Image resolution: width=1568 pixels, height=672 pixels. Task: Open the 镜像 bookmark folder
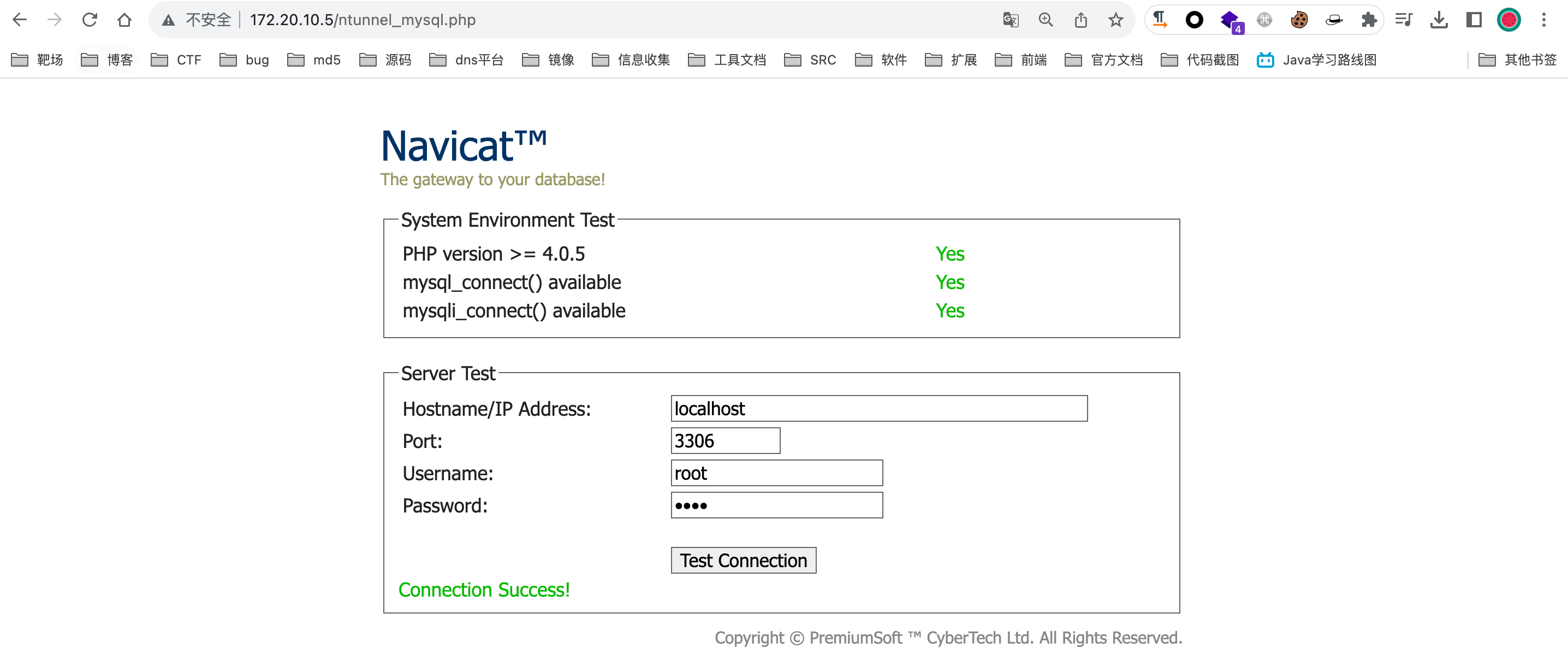point(549,60)
